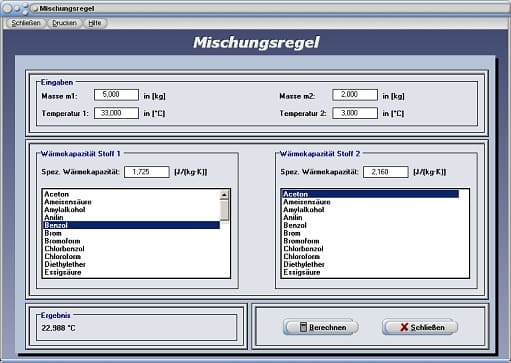The width and height of the screenshot is (511, 363).
Task: Click the Stoff 1 list scrollbar thumb
Action: (x=224, y=210)
